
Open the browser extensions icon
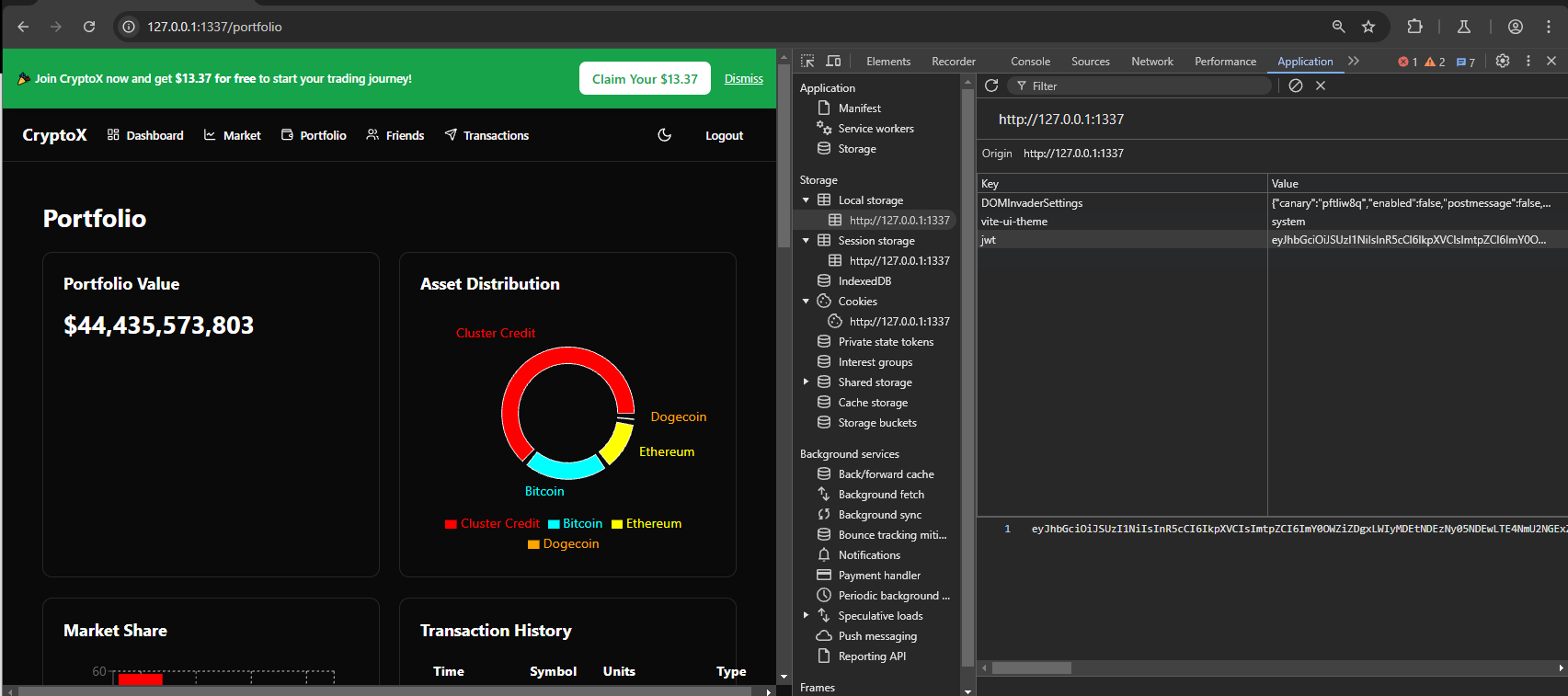pos(1414,27)
